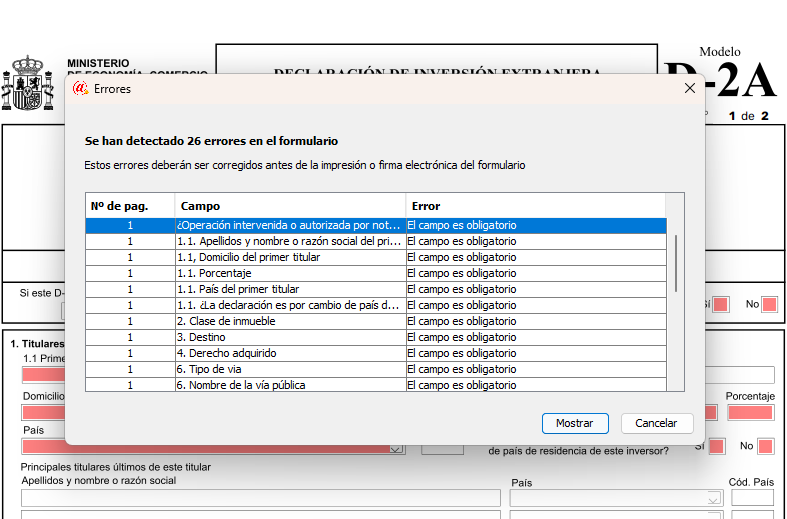Image resolution: width=787 pixels, height=519 pixels.
Task: Click the Errores dialog @ icon
Action: [x=81, y=89]
